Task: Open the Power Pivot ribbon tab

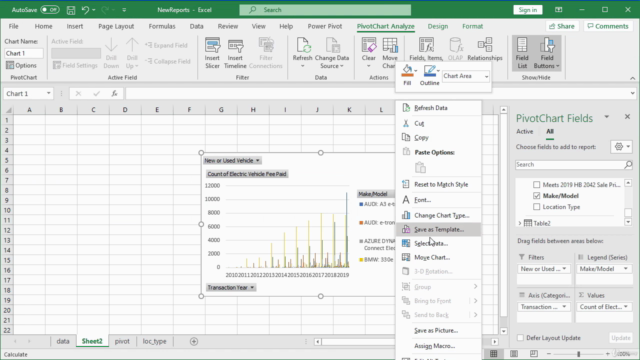Action: click(324, 26)
